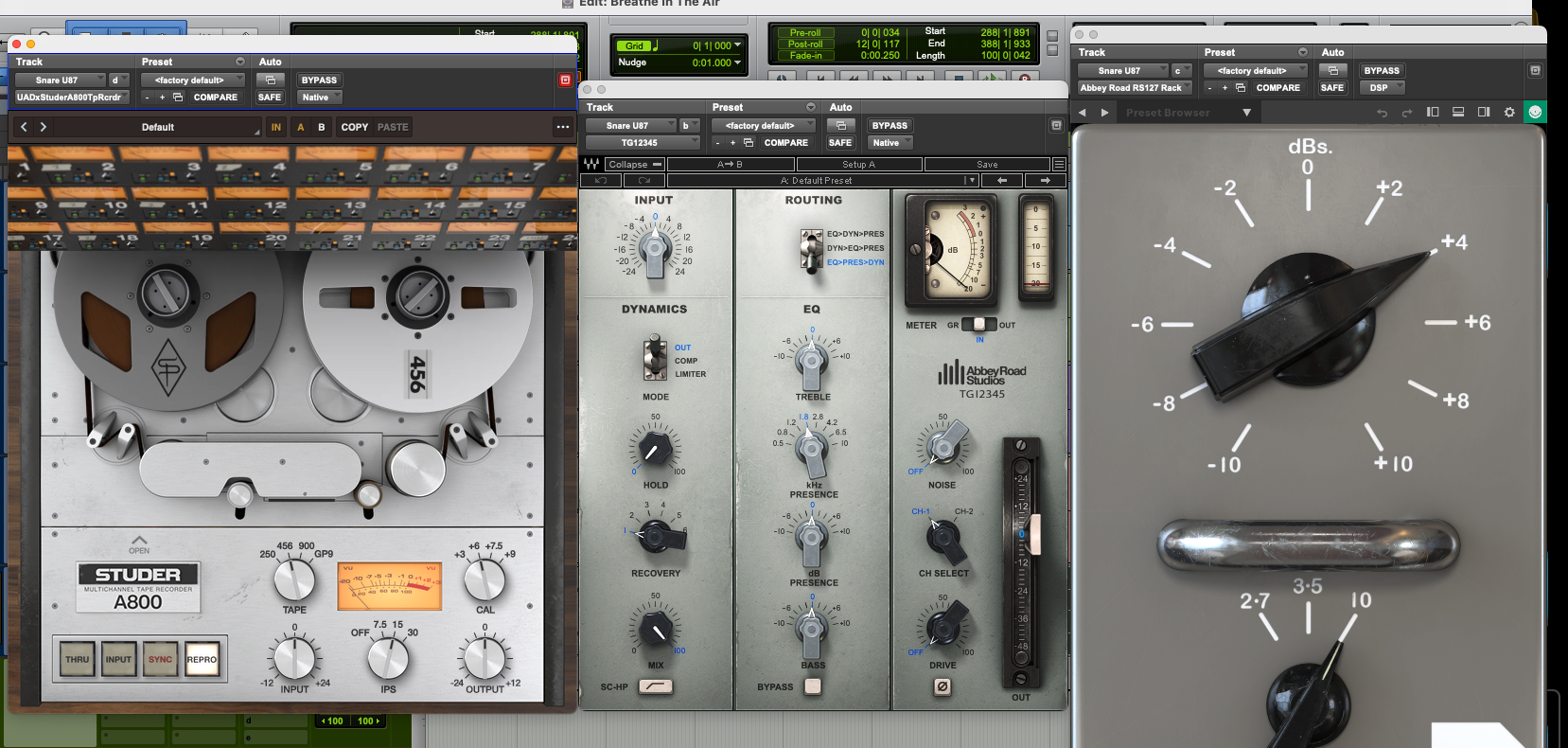Screen dimensions: 1568x748
Task: Select setting B in Studer plugin
Action: (322, 127)
